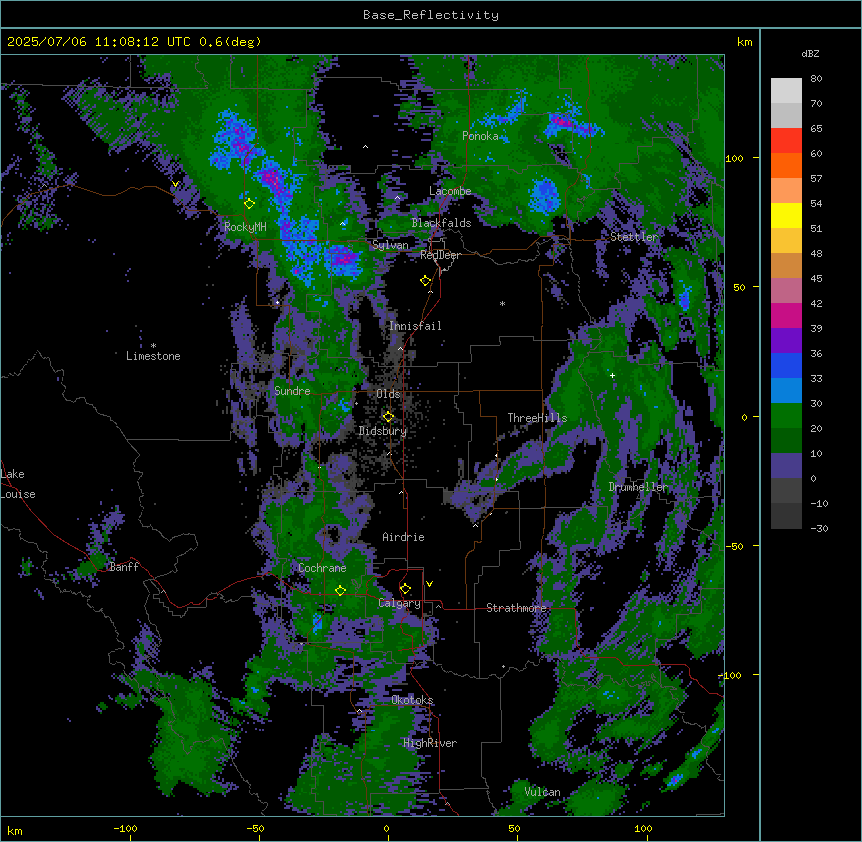Click the Olds city label

[388, 394]
